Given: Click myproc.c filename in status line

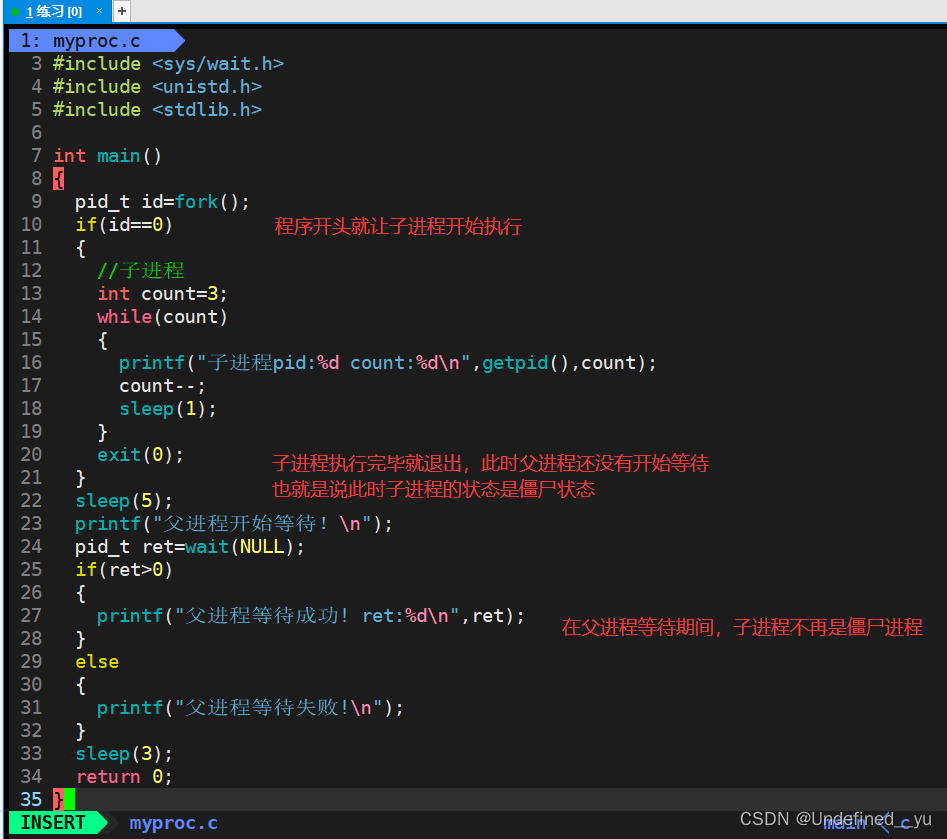Looking at the screenshot, I should tap(173, 823).
